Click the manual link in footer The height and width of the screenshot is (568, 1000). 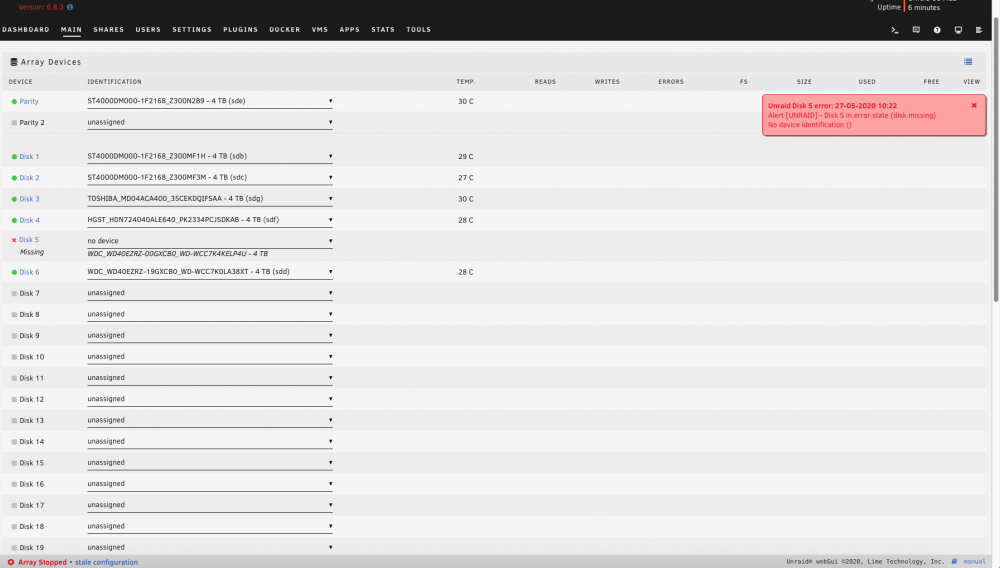(x=974, y=562)
